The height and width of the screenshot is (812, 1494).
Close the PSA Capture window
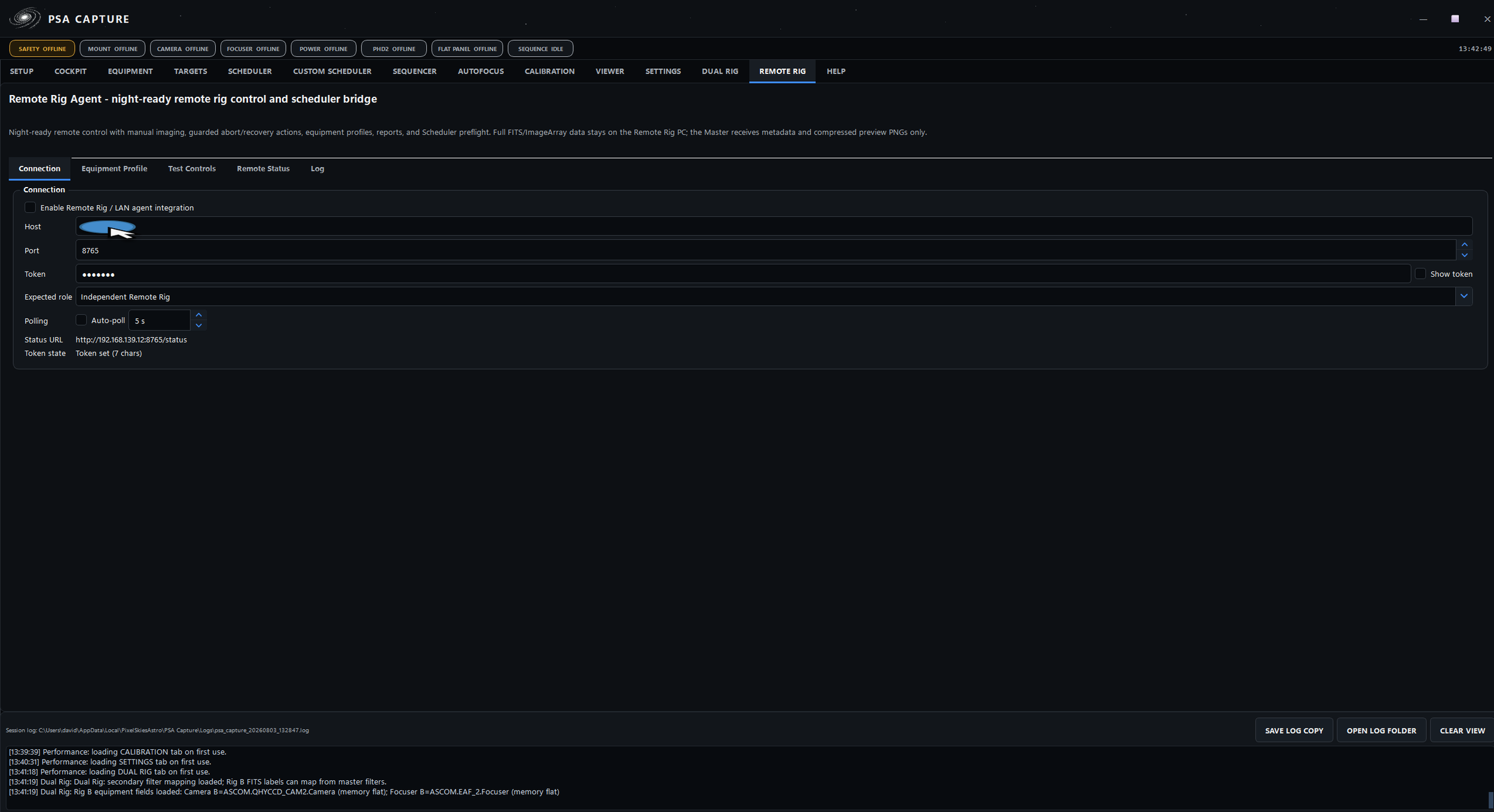tap(1487, 19)
